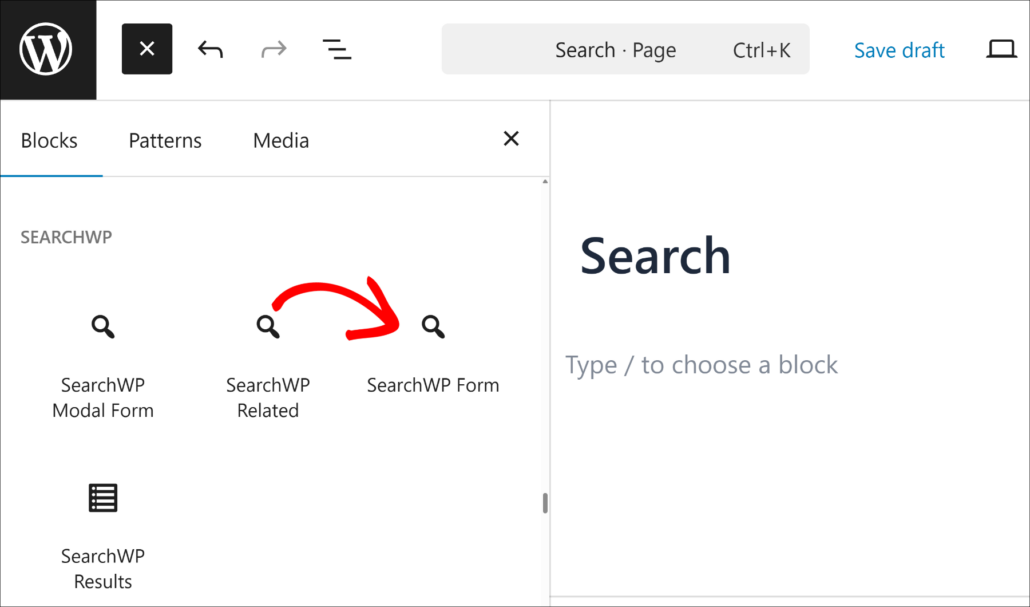Viewport: 1030px width, 607px height.
Task: Open the laptop preview options
Action: point(1001,49)
